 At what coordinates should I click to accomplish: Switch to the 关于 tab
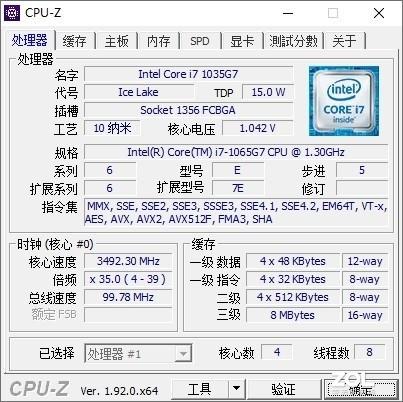345,41
